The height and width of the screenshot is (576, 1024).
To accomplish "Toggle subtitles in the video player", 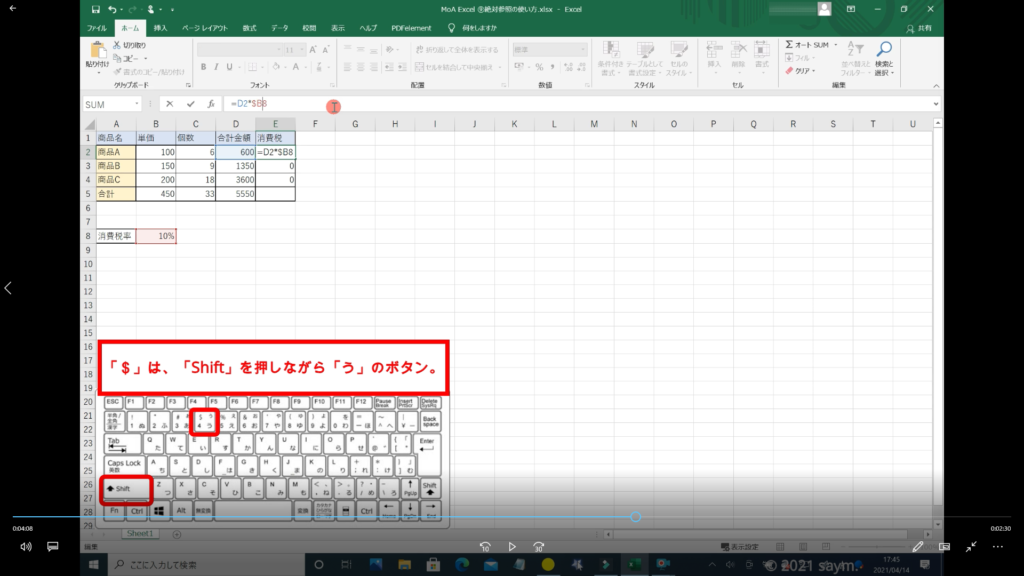I will [53, 547].
